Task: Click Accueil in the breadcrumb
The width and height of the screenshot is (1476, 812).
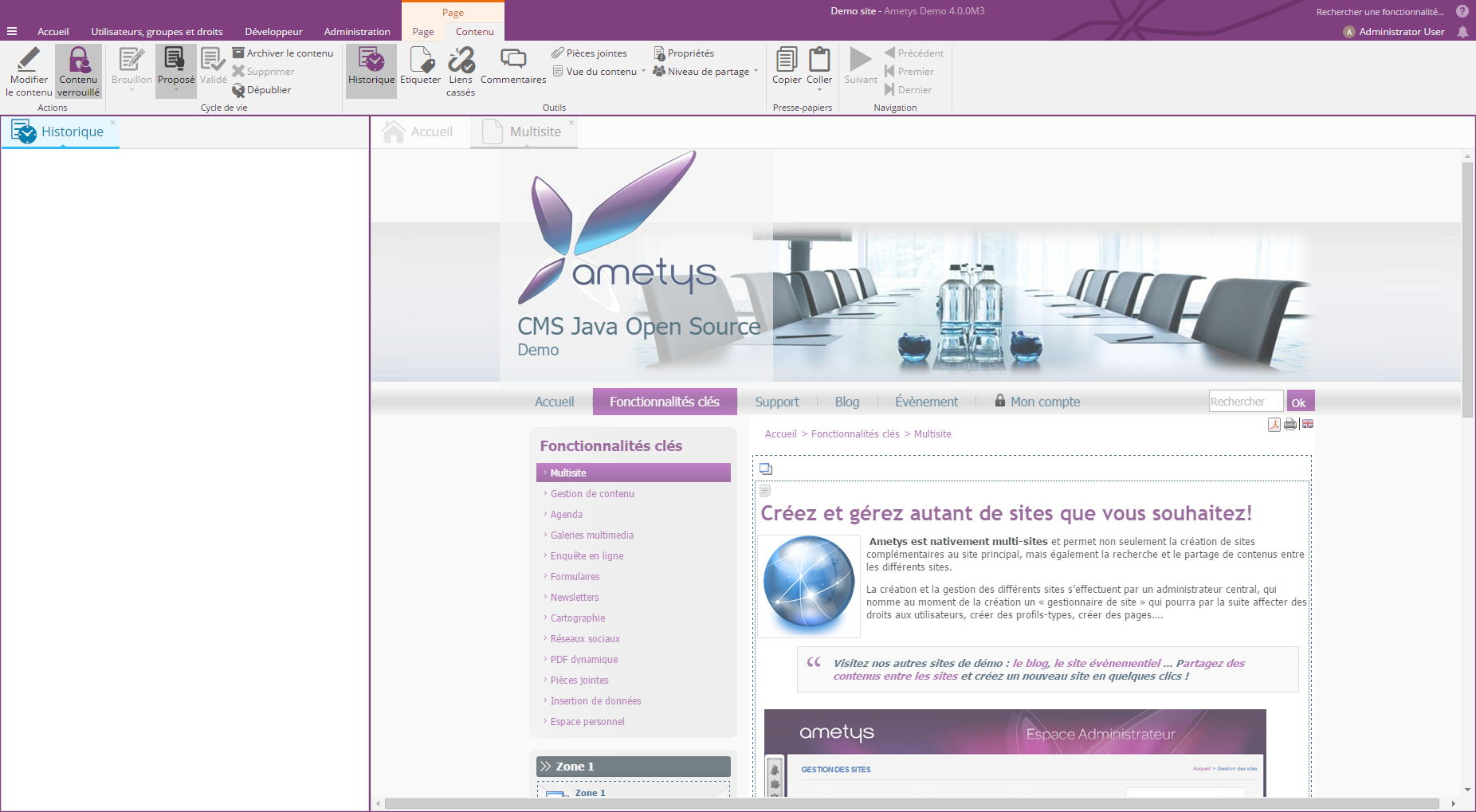Action: pyautogui.click(x=781, y=434)
